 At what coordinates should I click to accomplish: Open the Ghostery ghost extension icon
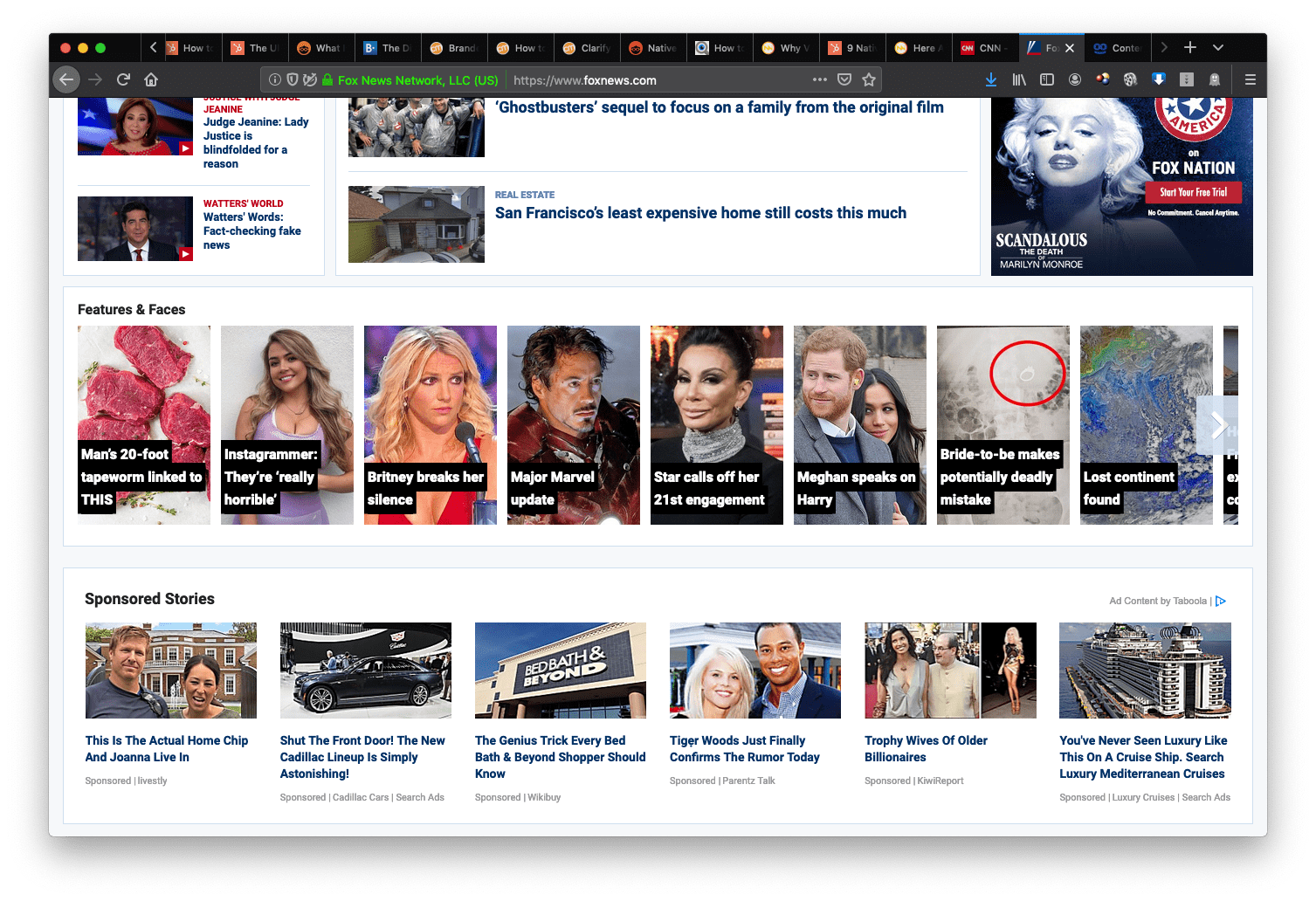pyautogui.click(x=1215, y=79)
